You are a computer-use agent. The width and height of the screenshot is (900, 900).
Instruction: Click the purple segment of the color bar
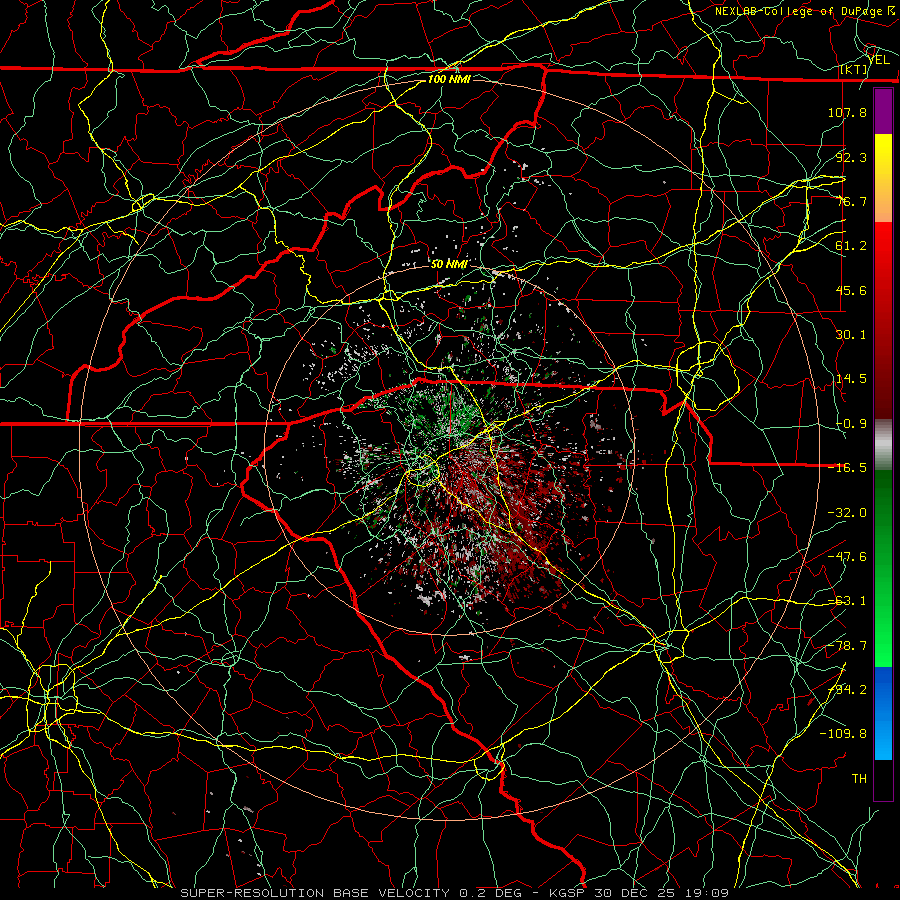tap(883, 111)
